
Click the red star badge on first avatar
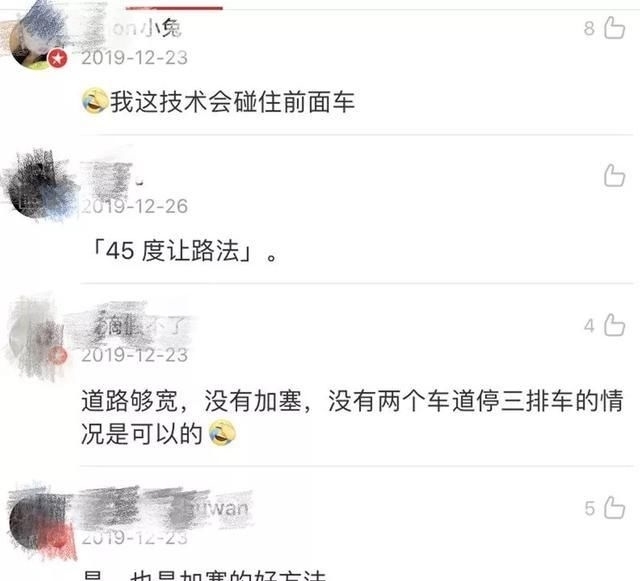58,58
